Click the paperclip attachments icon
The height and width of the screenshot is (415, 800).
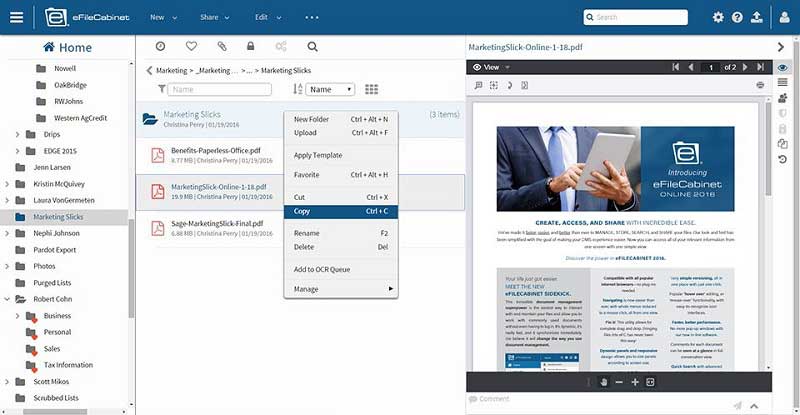click(222, 46)
